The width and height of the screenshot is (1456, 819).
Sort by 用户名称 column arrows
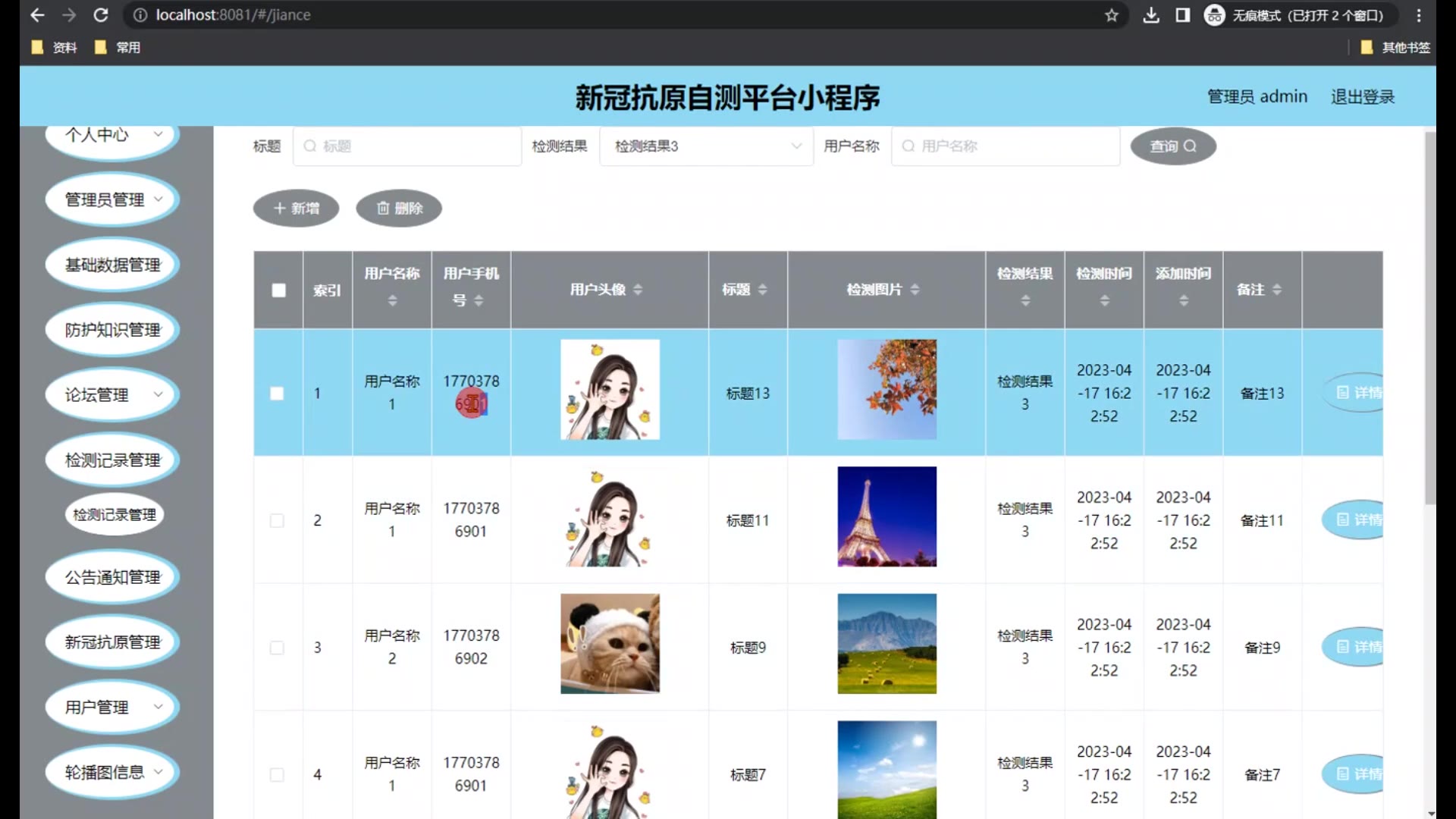click(392, 301)
